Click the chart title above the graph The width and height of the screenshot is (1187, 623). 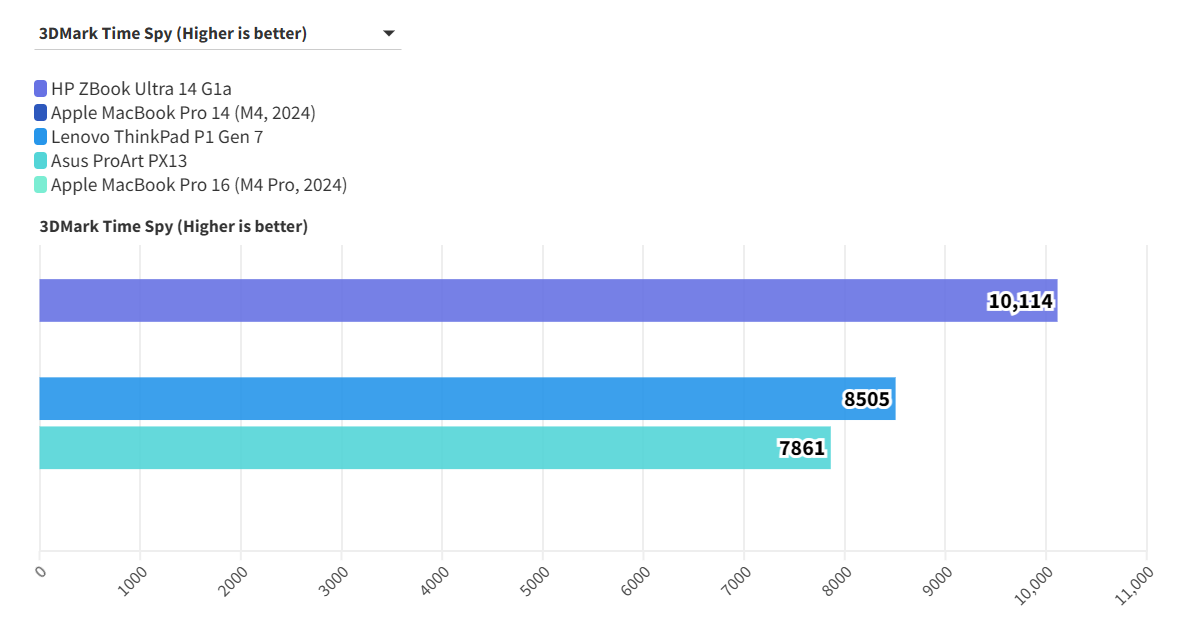pyautogui.click(x=174, y=227)
